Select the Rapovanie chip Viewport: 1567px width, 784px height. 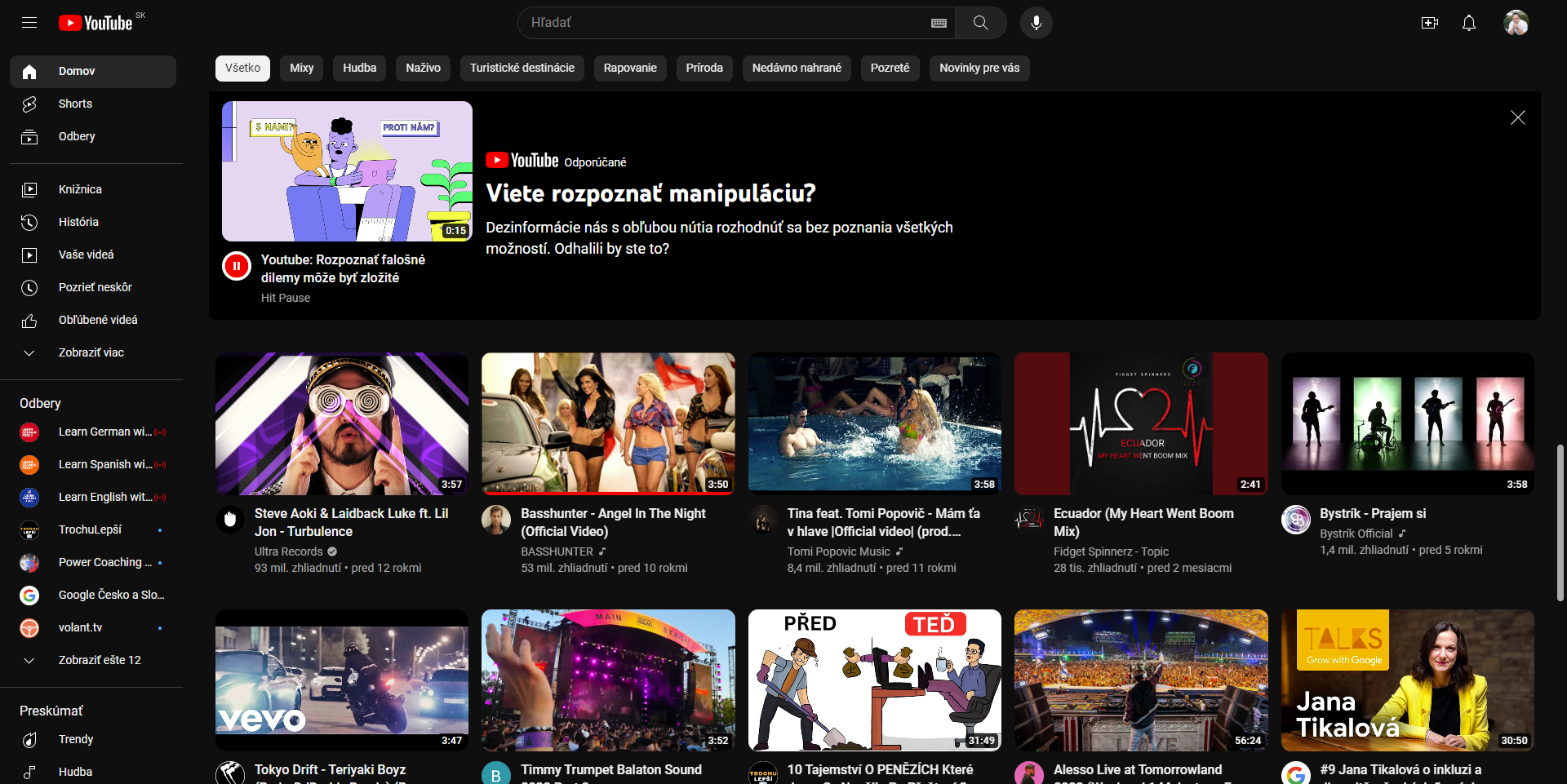point(630,68)
